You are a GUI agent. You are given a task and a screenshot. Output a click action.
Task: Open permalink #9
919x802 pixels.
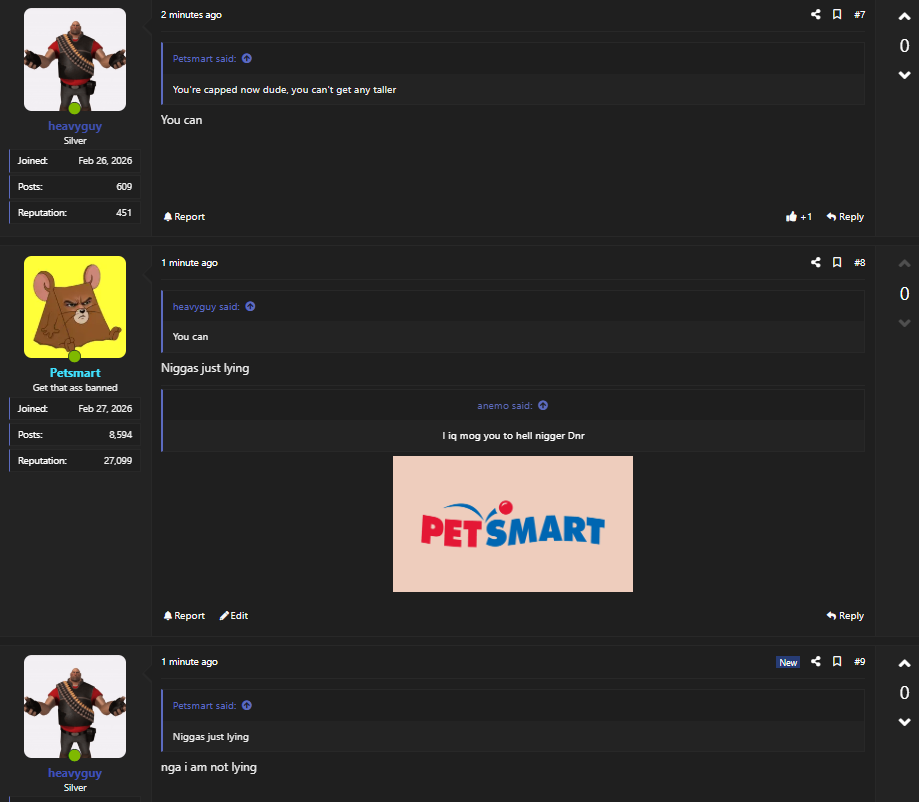[x=859, y=662]
